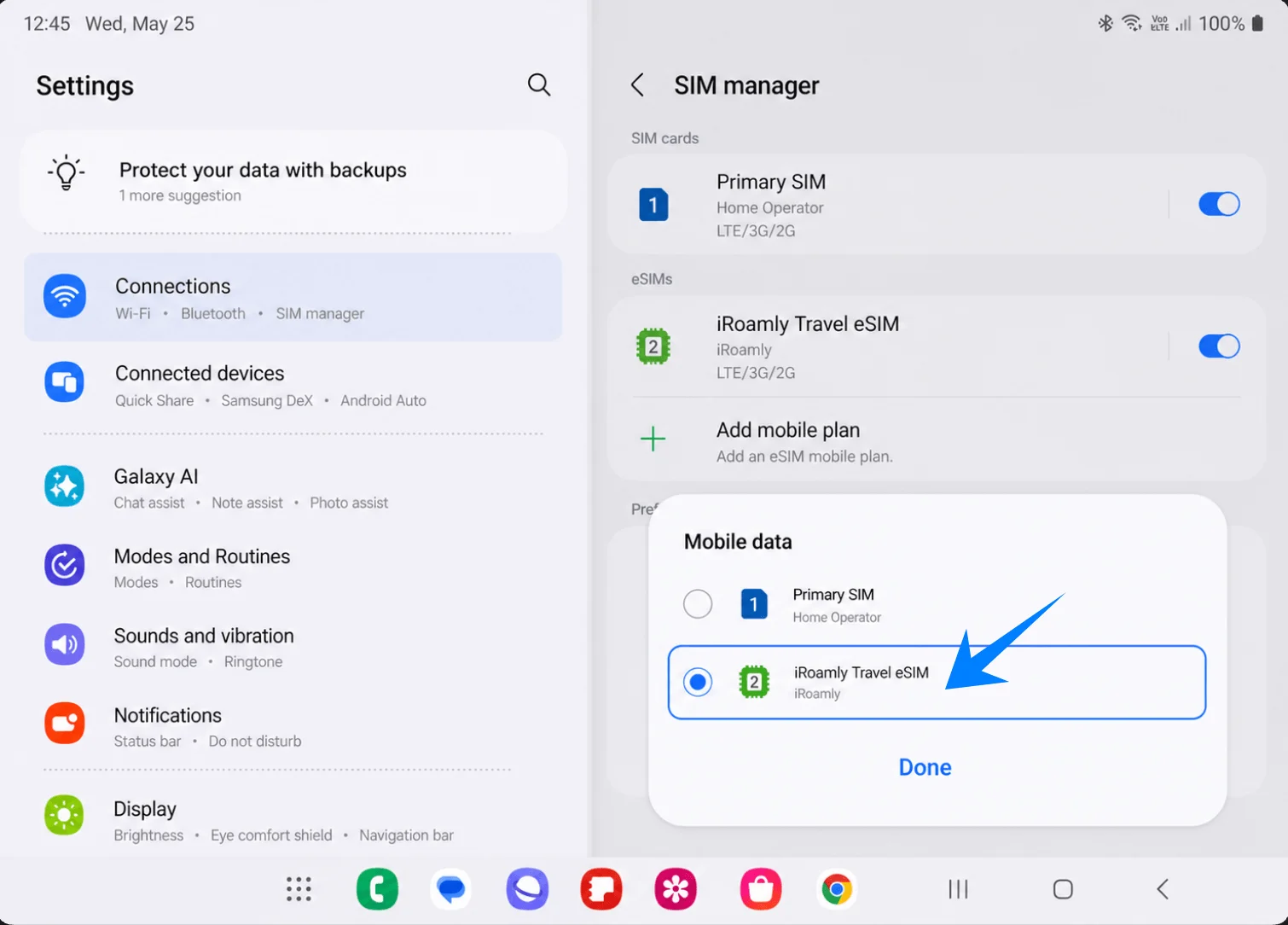This screenshot has height=925, width=1288.
Task: Tap the battery status icon
Action: 1257,23
